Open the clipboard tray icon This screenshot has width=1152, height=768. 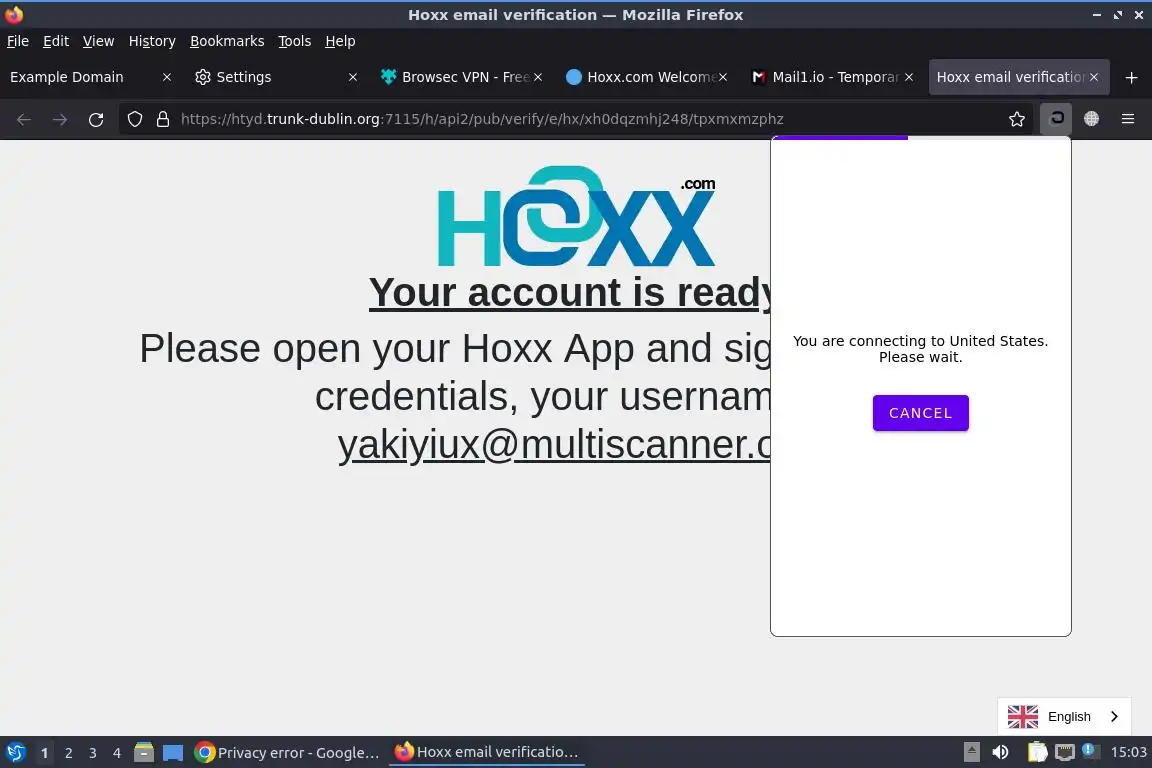click(1037, 753)
